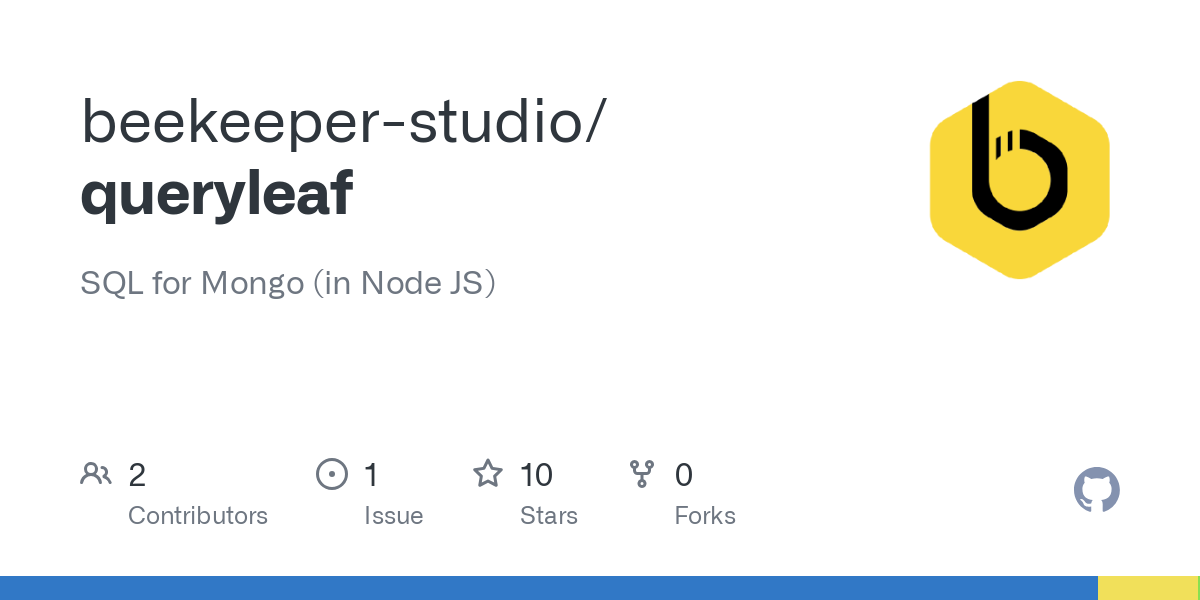Viewport: 1200px width, 600px height.
Task: Click the Issue label
Action: [x=393, y=516]
